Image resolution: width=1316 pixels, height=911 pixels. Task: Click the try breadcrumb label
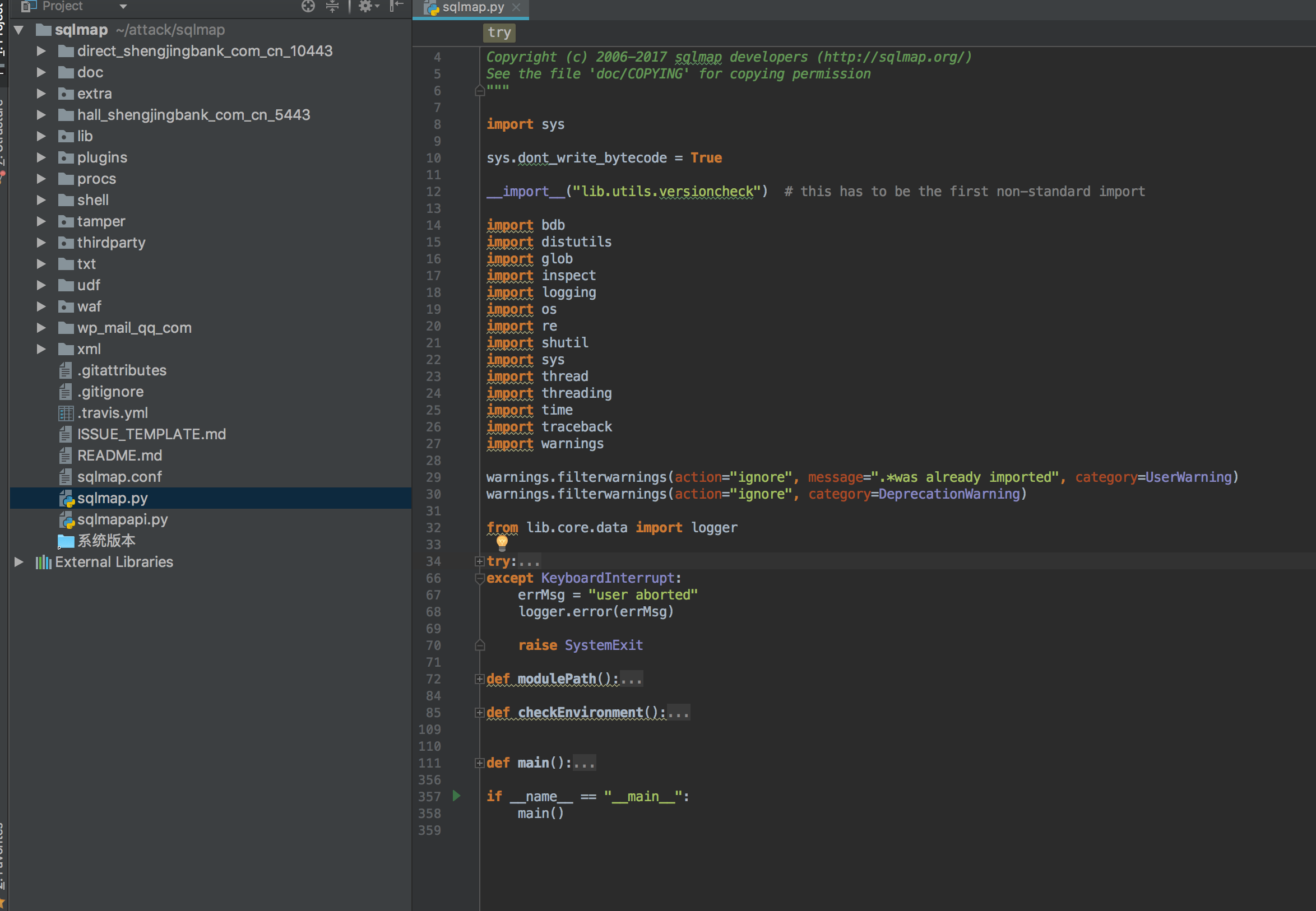point(499,32)
